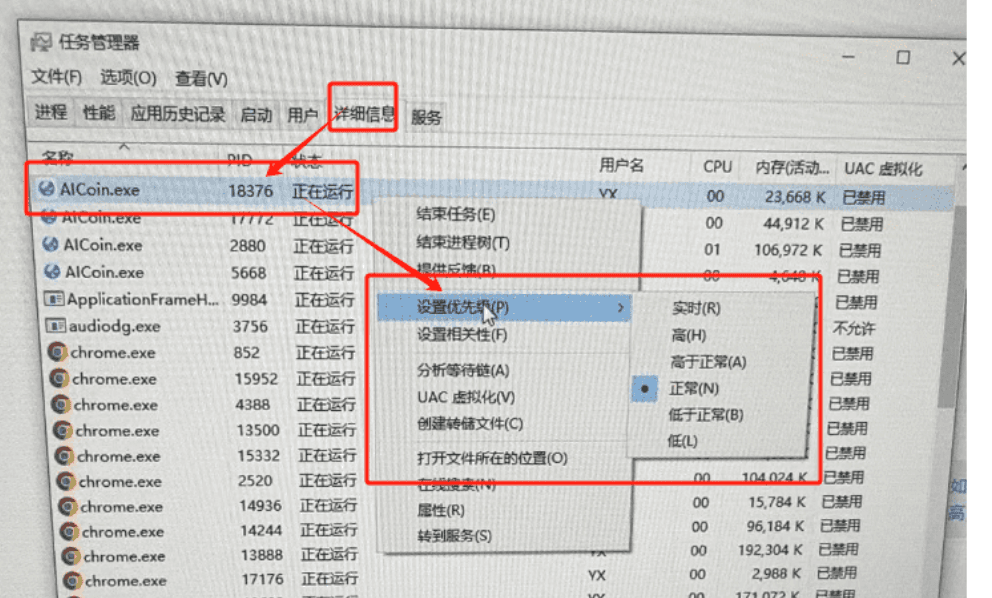Click the PID value 3756
This screenshot has width=992, height=598.
[251, 327]
